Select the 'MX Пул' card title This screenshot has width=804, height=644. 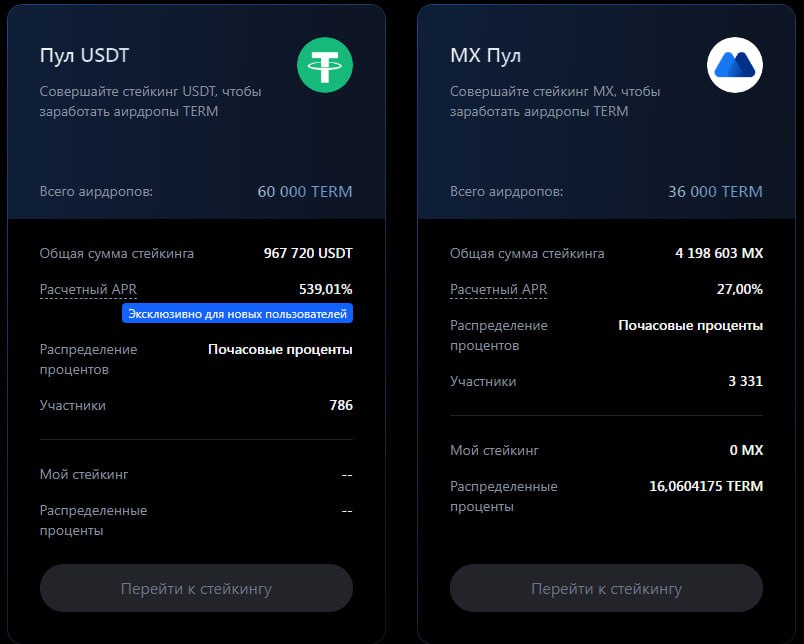click(485, 56)
